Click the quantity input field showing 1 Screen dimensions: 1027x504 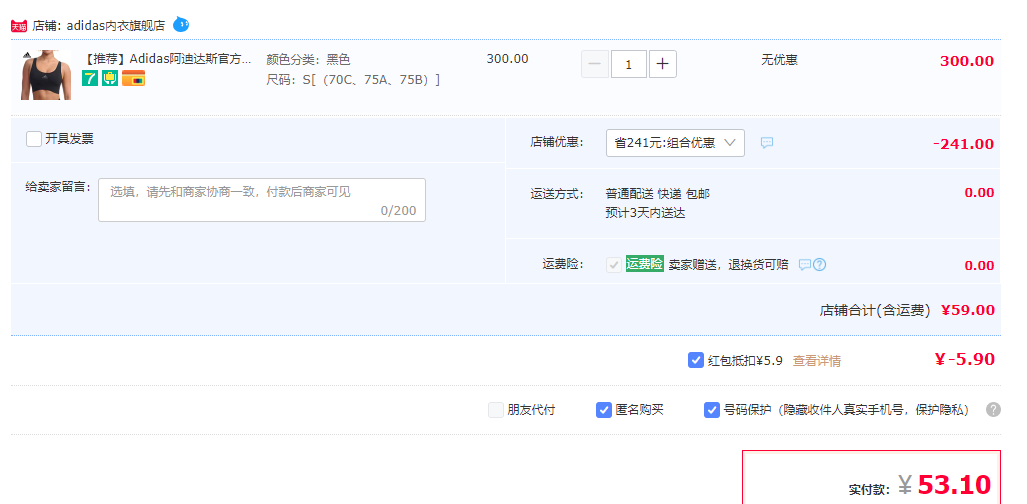(x=629, y=64)
